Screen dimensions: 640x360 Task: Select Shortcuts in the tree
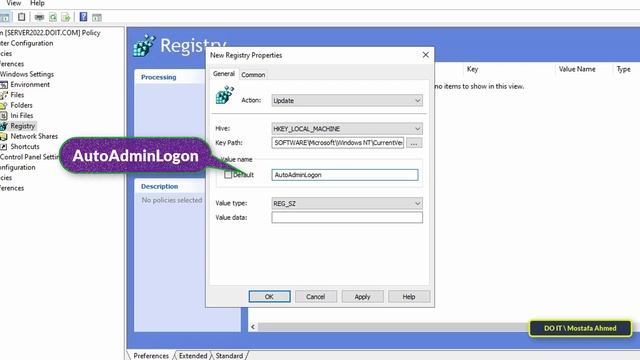[25, 147]
